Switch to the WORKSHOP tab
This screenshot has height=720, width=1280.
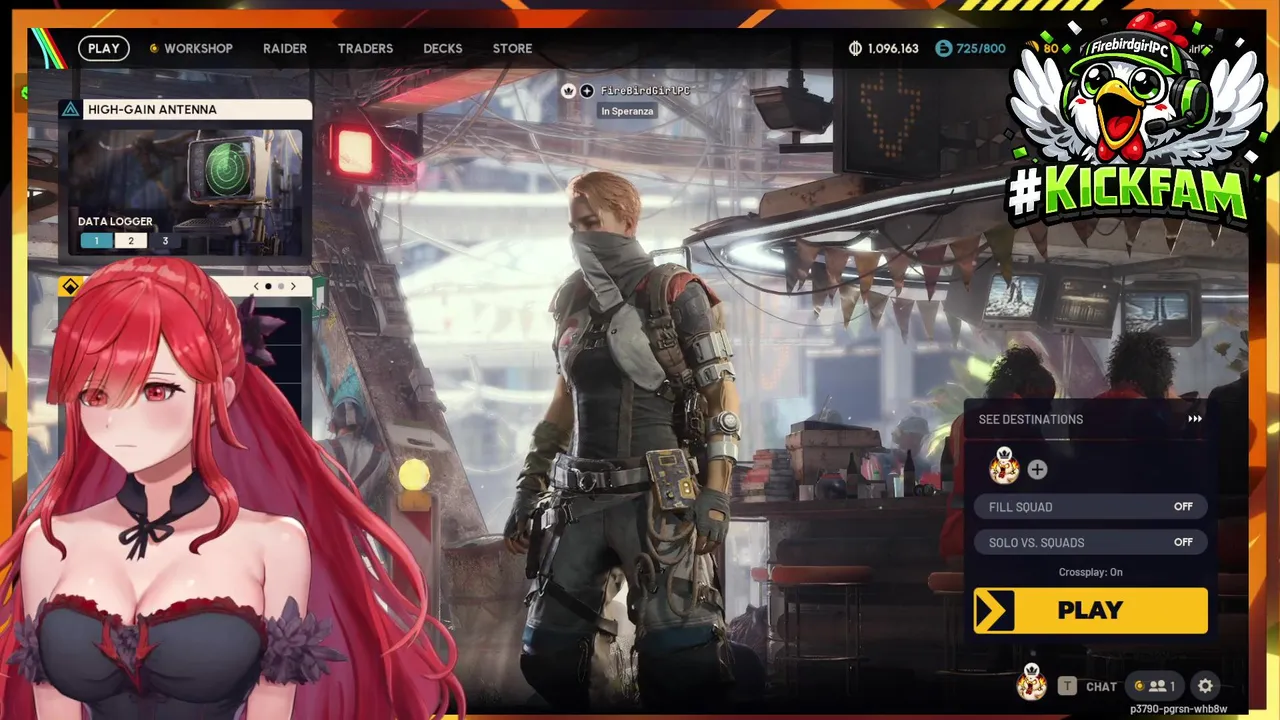pos(198,48)
